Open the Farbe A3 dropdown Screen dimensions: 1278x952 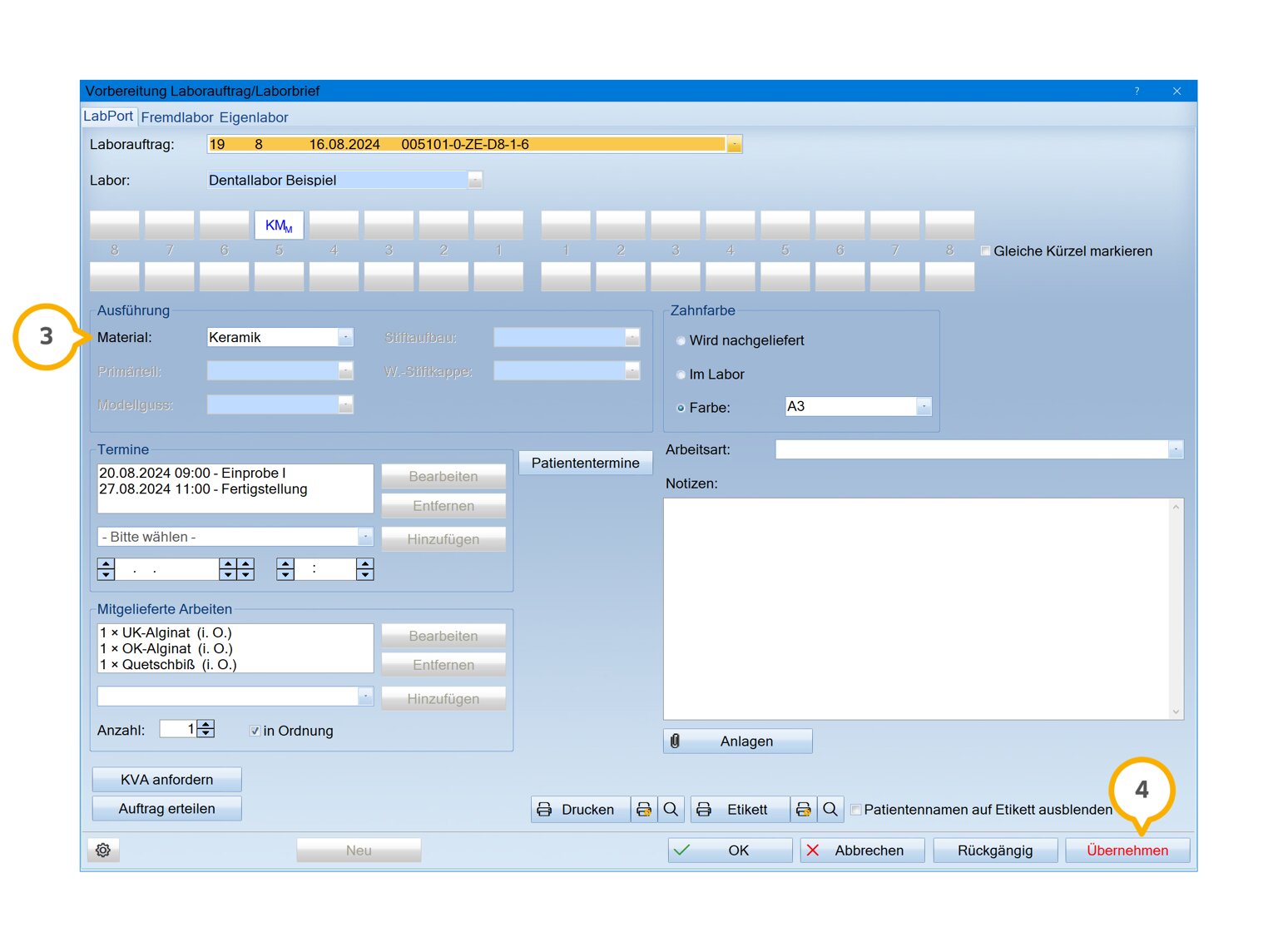tap(924, 406)
